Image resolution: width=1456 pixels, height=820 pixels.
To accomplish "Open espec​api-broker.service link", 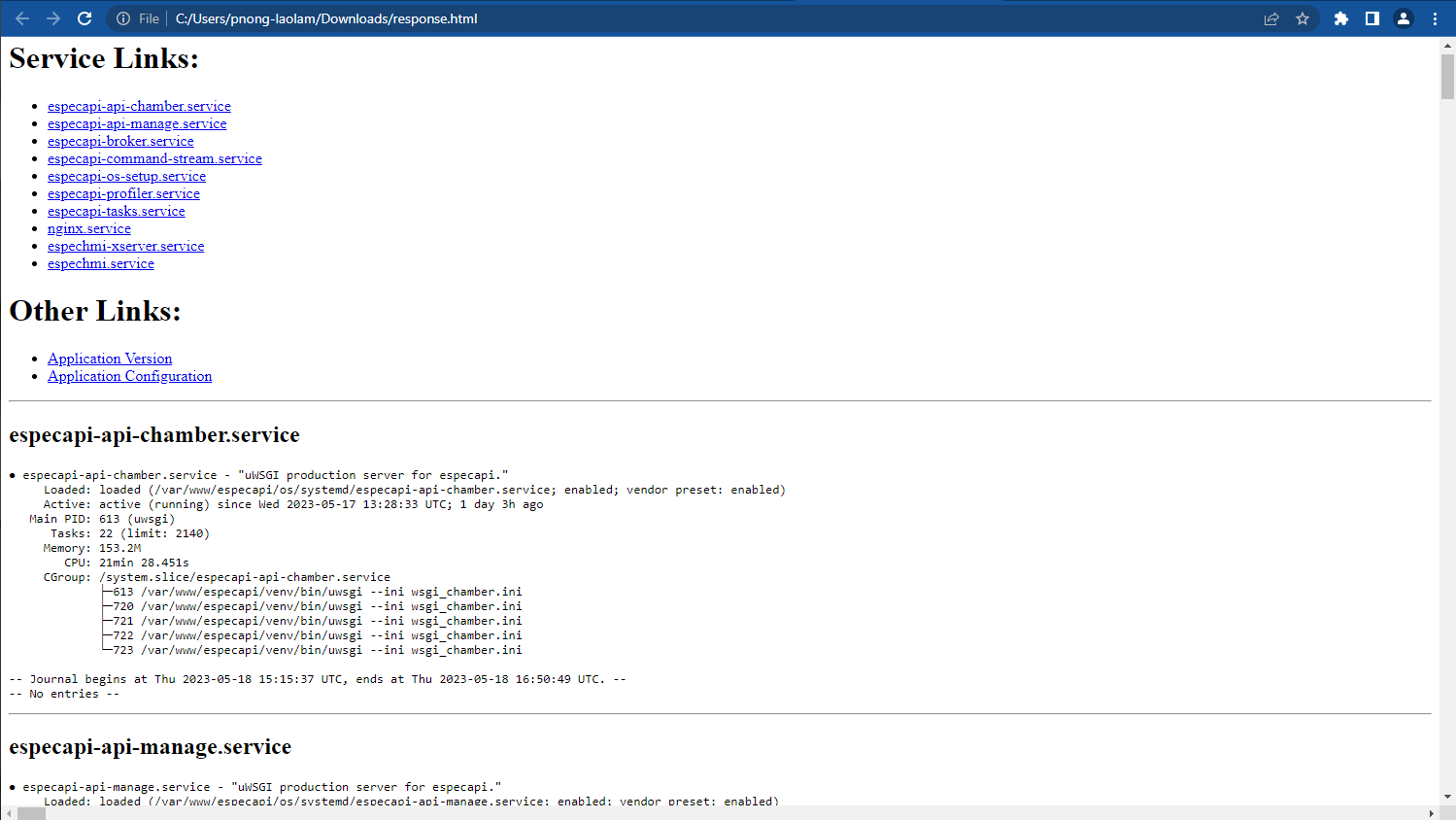I will 120,141.
